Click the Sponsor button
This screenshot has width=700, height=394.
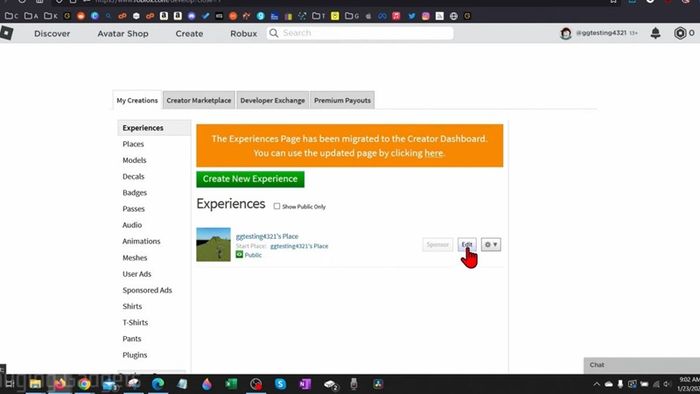[x=438, y=245]
